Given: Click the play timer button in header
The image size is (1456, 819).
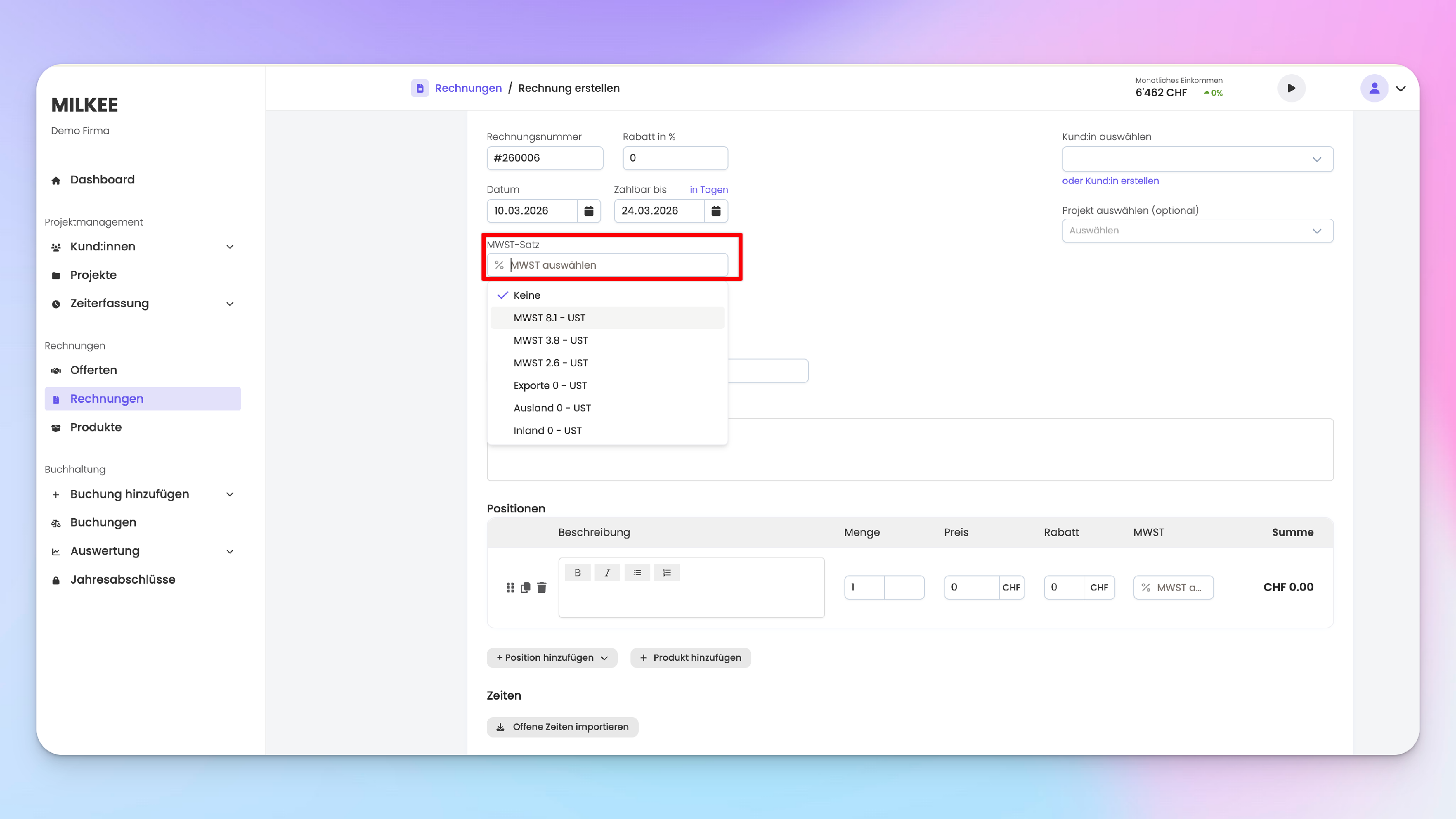Looking at the screenshot, I should [x=1291, y=88].
